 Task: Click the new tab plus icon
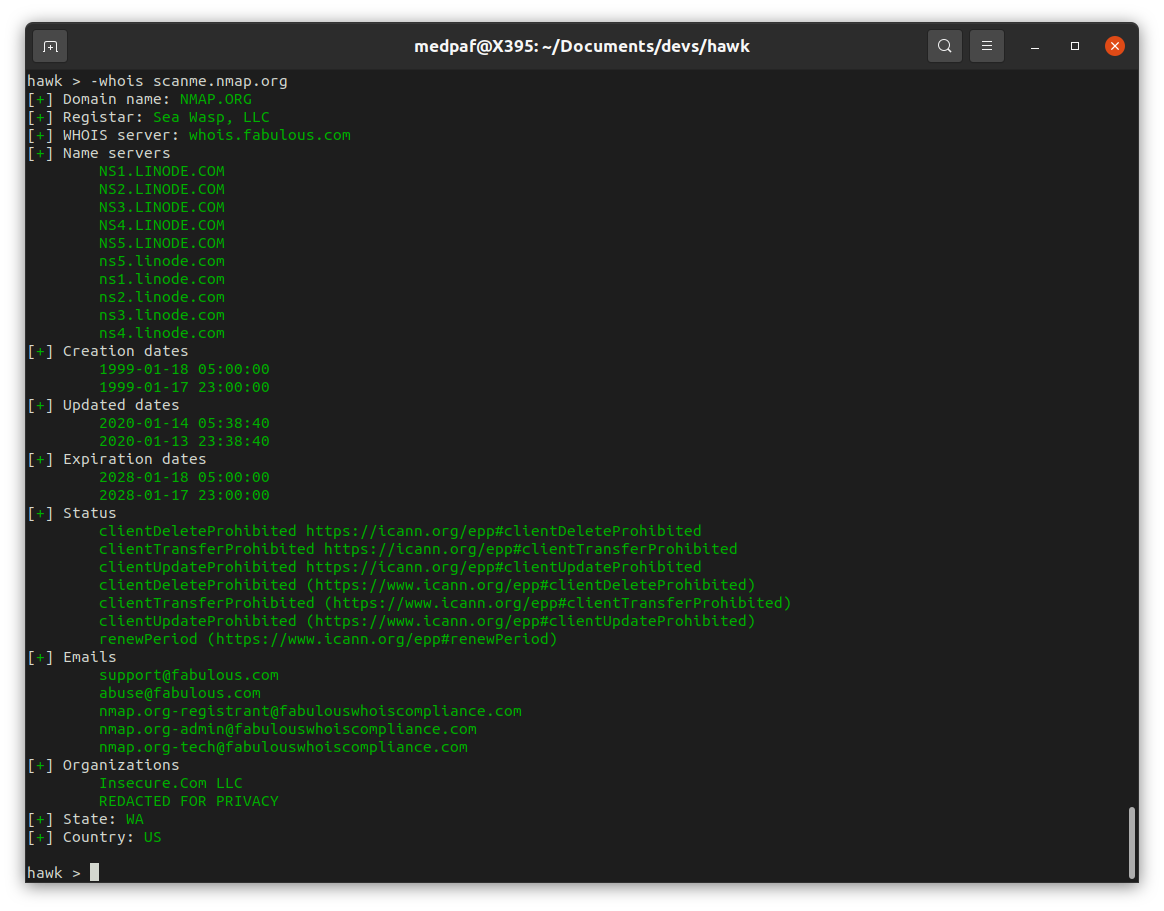(x=49, y=46)
